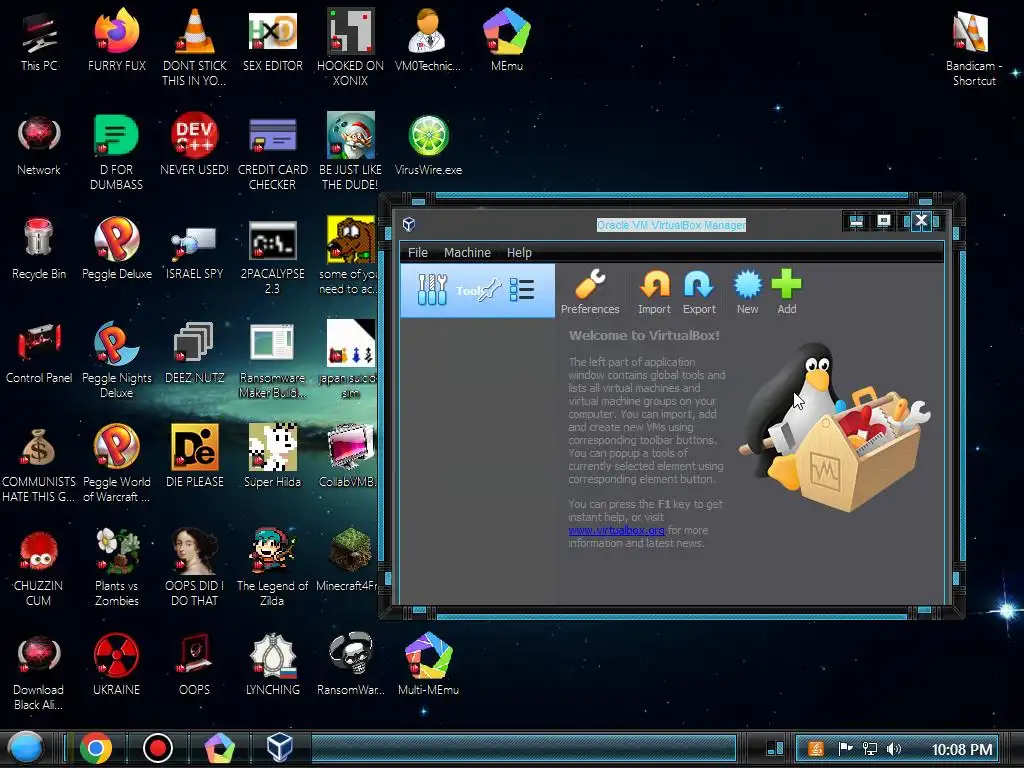1024x768 pixels.
Task: Select the VM0Technic desktop icon
Action: pos(428,40)
